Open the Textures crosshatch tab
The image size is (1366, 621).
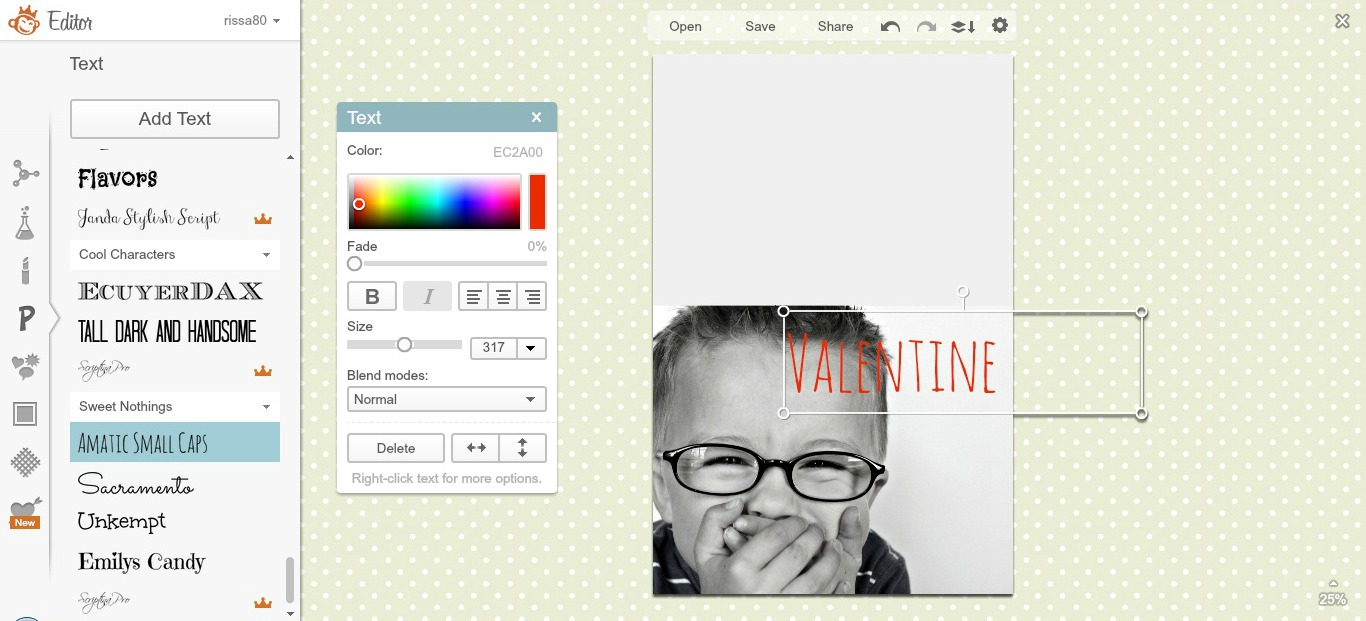(x=25, y=462)
